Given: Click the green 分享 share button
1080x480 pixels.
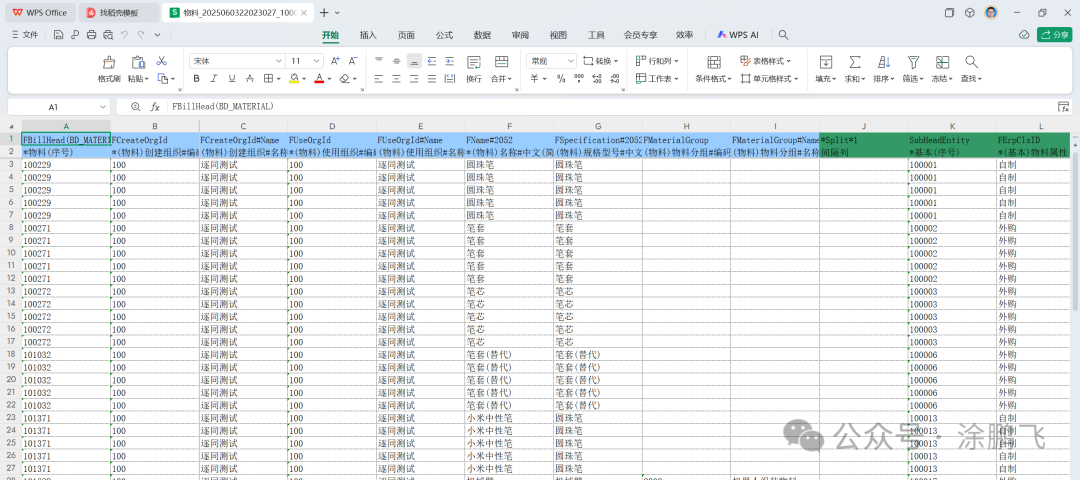Looking at the screenshot, I should 1054,35.
